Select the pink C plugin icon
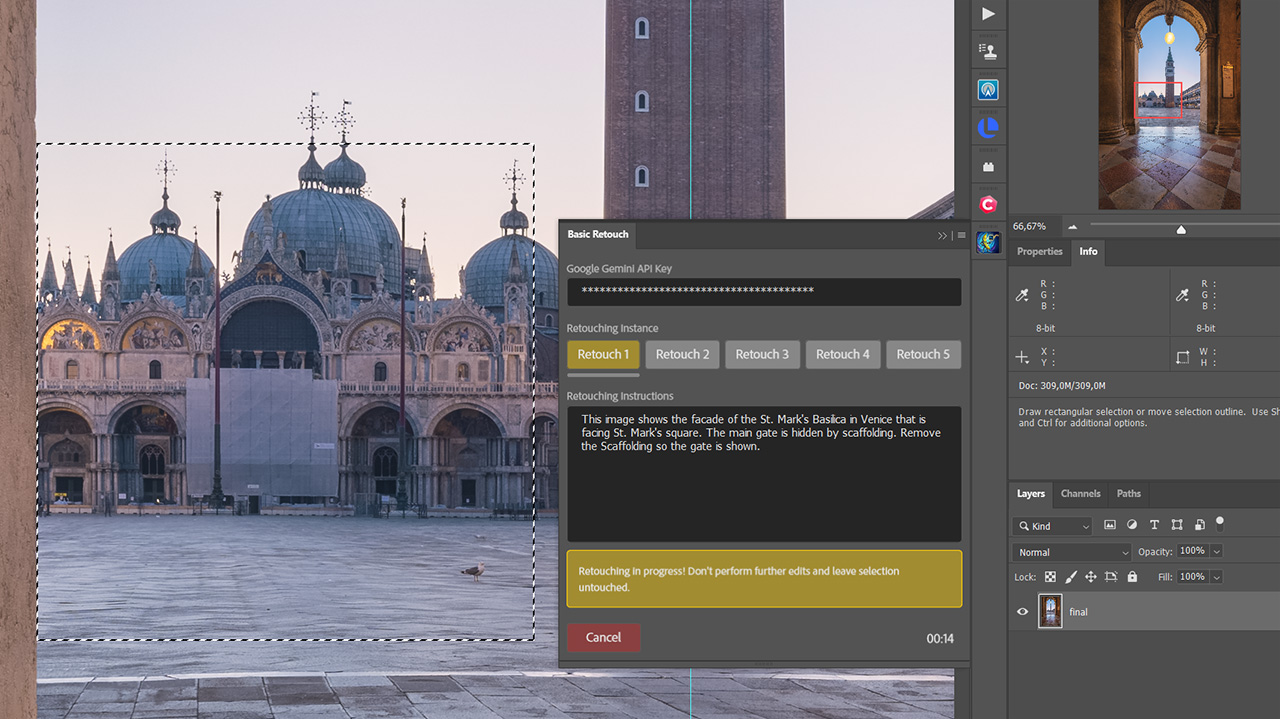The image size is (1280, 719). [x=988, y=203]
